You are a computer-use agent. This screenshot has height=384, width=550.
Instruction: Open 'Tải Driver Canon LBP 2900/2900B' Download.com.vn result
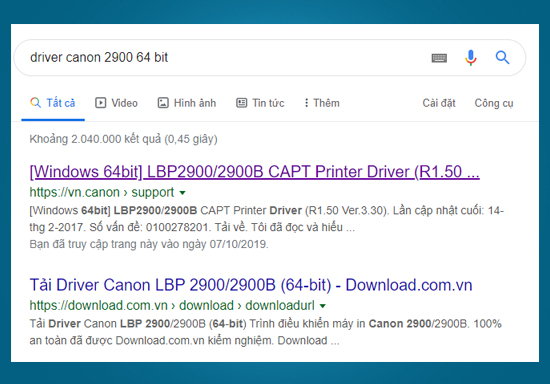pos(251,285)
